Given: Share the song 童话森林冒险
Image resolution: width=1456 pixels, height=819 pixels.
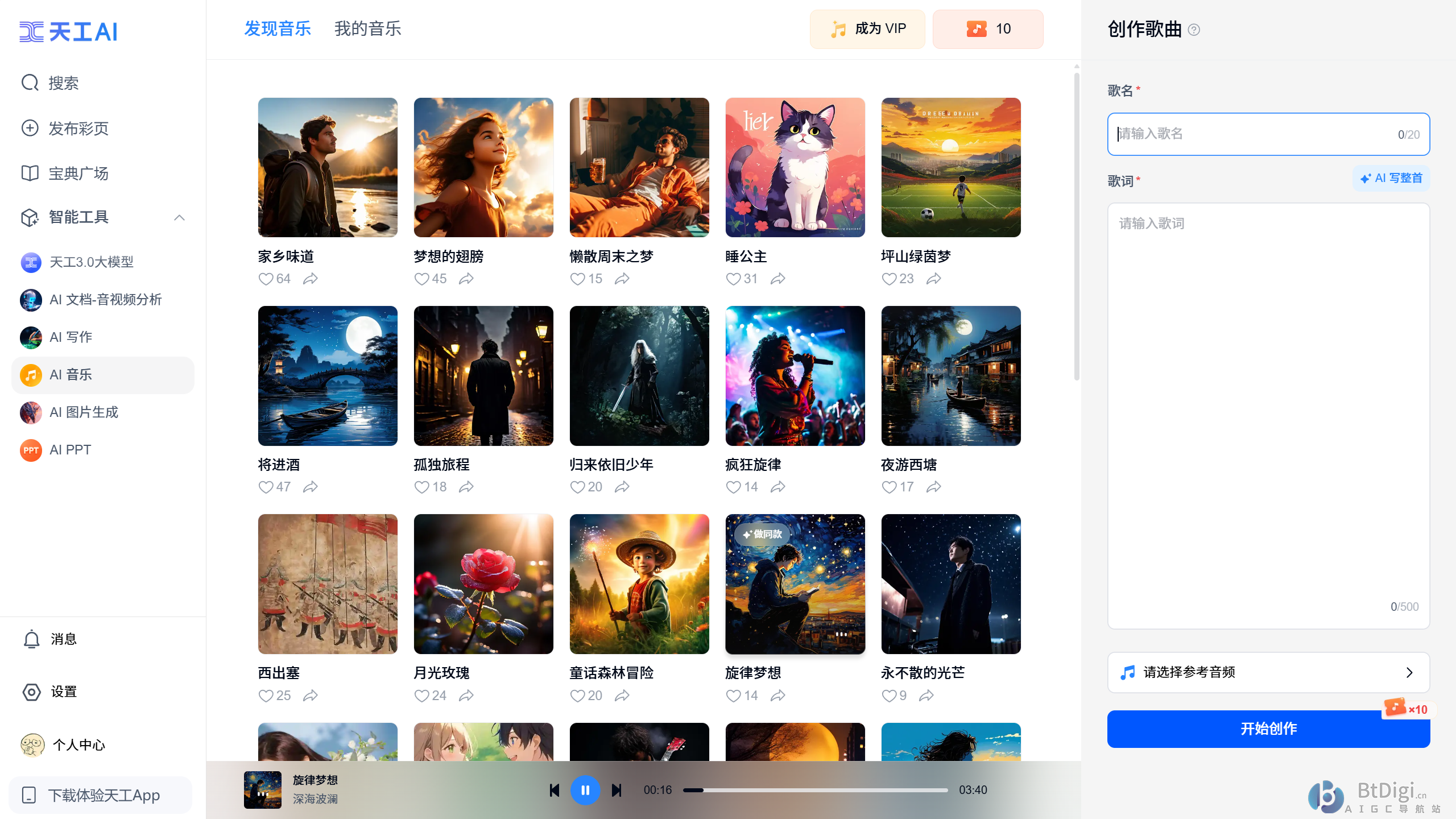Looking at the screenshot, I should [622, 696].
